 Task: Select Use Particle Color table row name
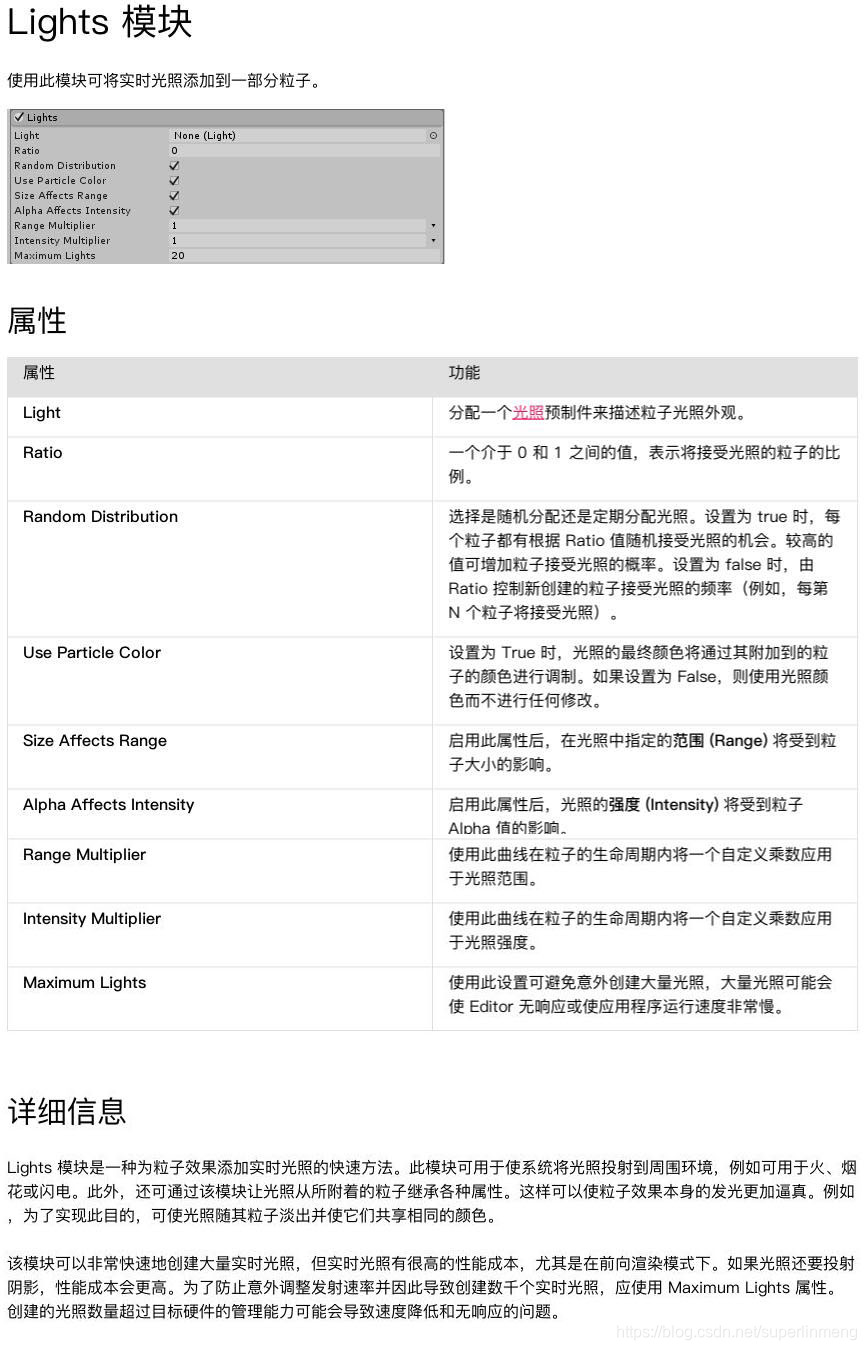point(92,653)
